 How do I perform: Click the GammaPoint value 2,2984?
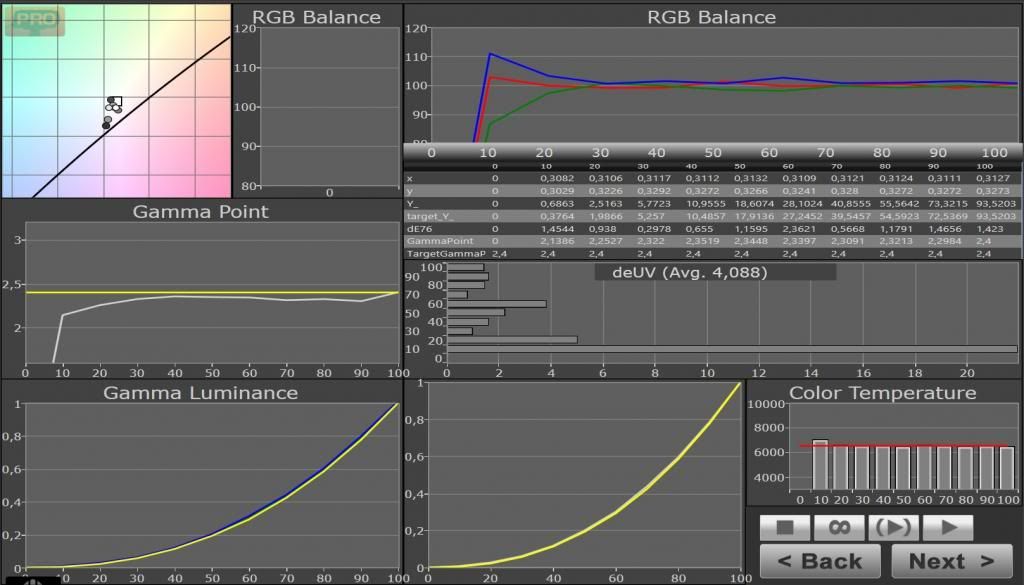944,241
